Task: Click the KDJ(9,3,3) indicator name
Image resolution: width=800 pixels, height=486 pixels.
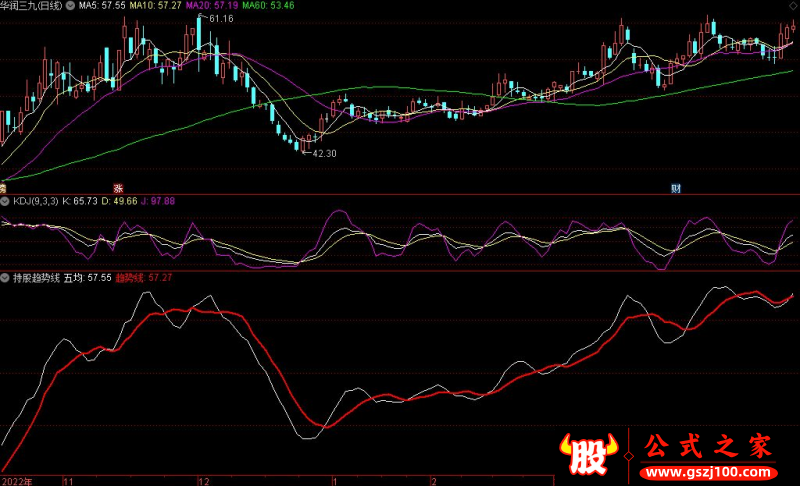Action: coord(35,201)
